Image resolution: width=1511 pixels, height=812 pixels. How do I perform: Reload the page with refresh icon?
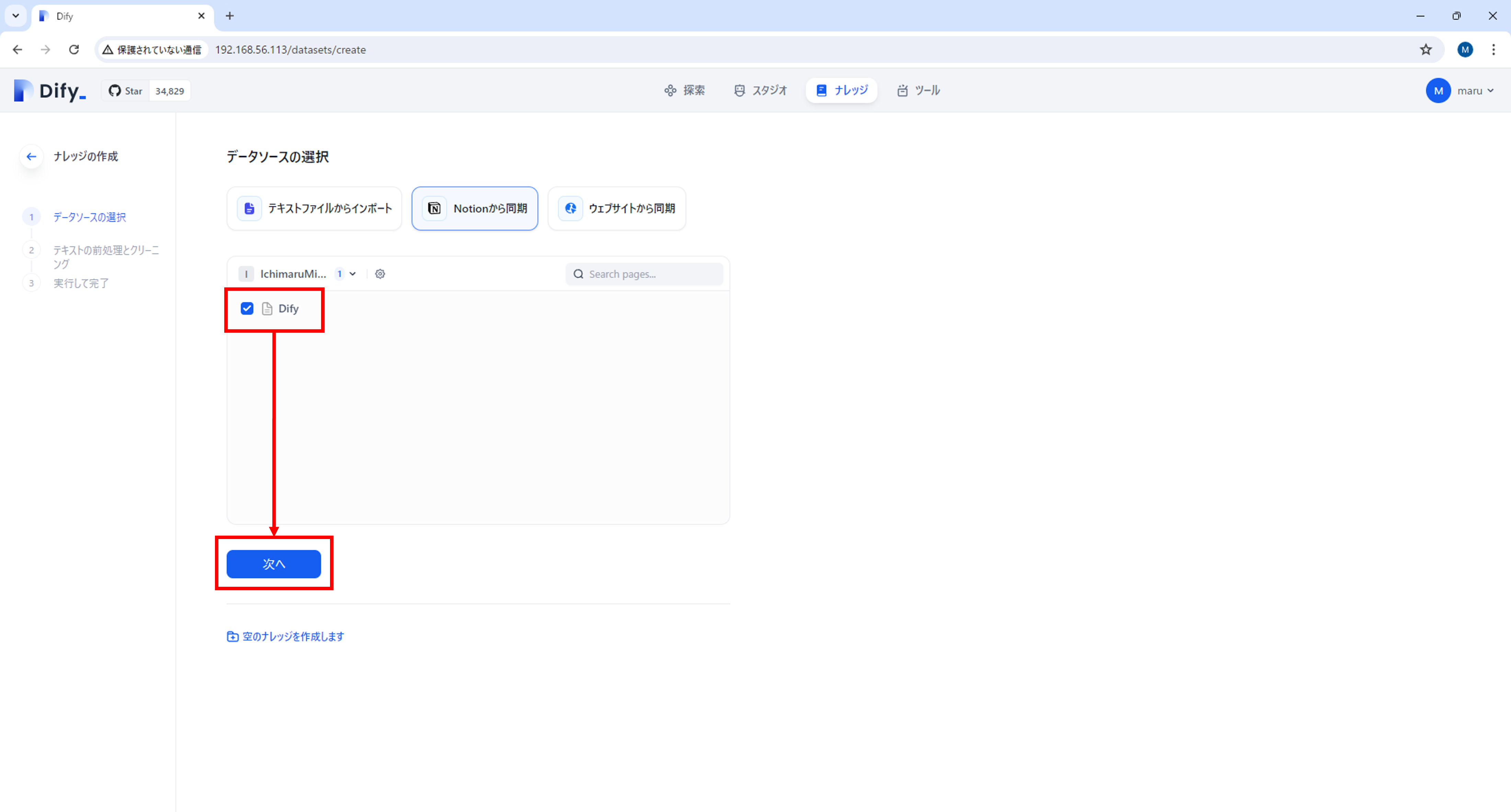click(74, 50)
